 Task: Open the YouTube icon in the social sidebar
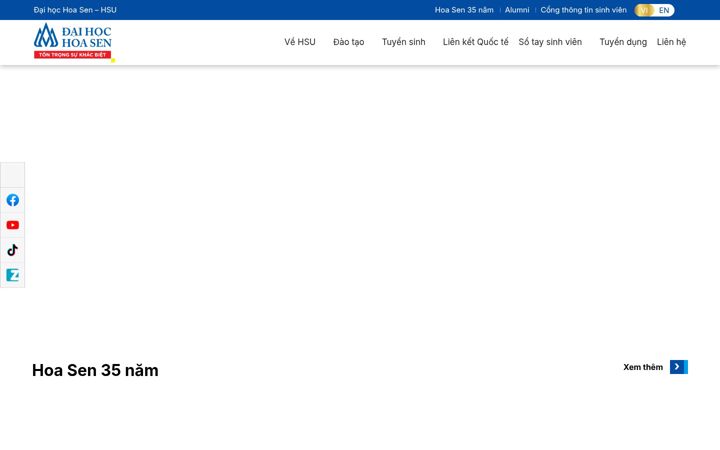tap(13, 225)
